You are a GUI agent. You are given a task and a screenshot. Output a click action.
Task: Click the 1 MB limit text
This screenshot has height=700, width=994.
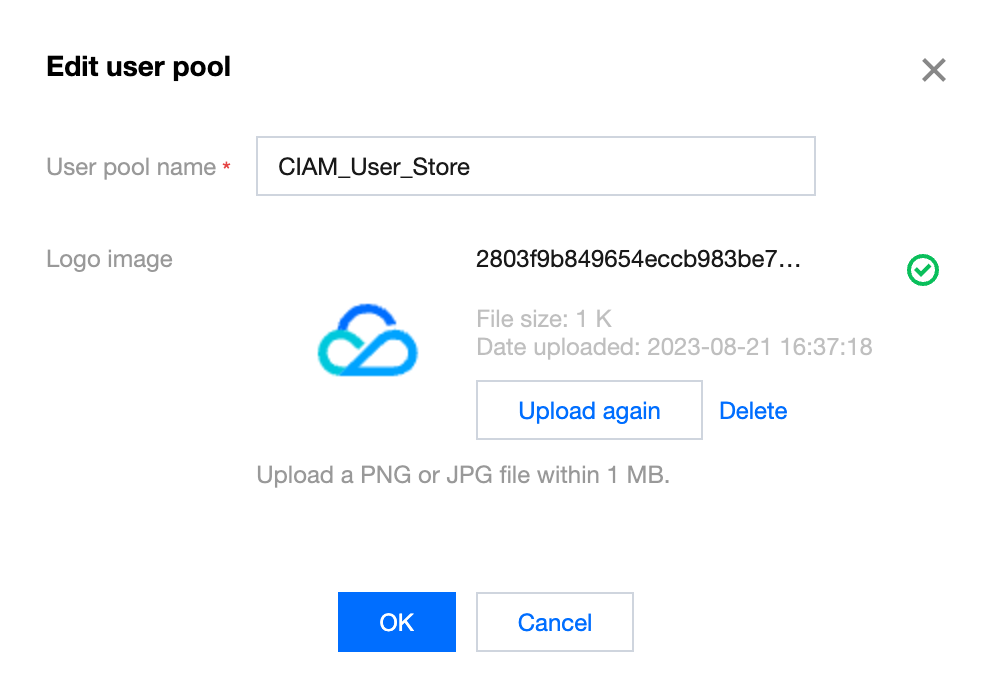point(637,475)
